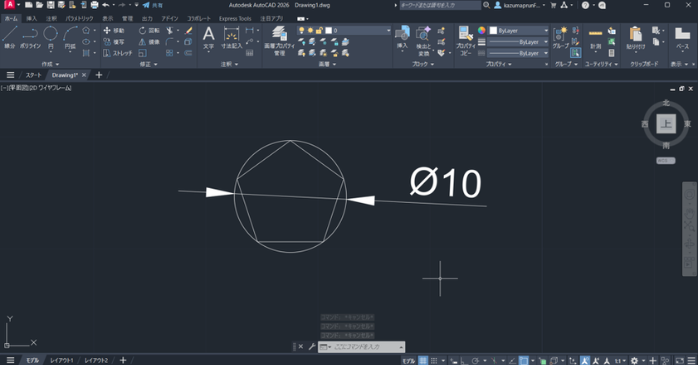Click the white layer color swatch
The height and width of the screenshot is (365, 698).
click(x=329, y=30)
